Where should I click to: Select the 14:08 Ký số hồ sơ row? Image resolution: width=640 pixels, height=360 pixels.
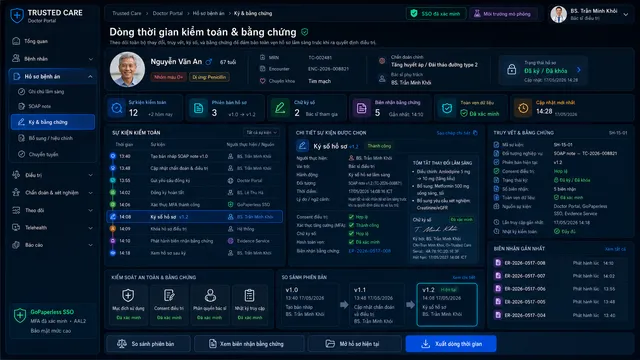(195, 217)
